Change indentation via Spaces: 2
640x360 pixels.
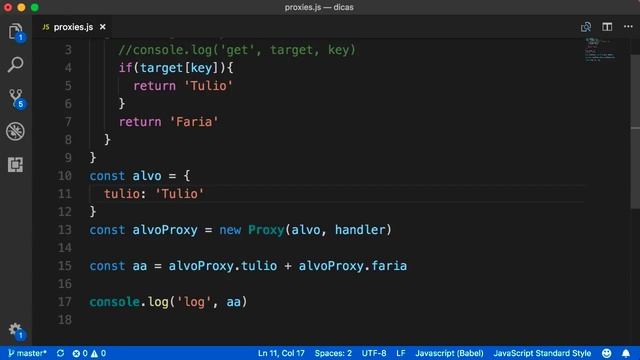[333, 353]
